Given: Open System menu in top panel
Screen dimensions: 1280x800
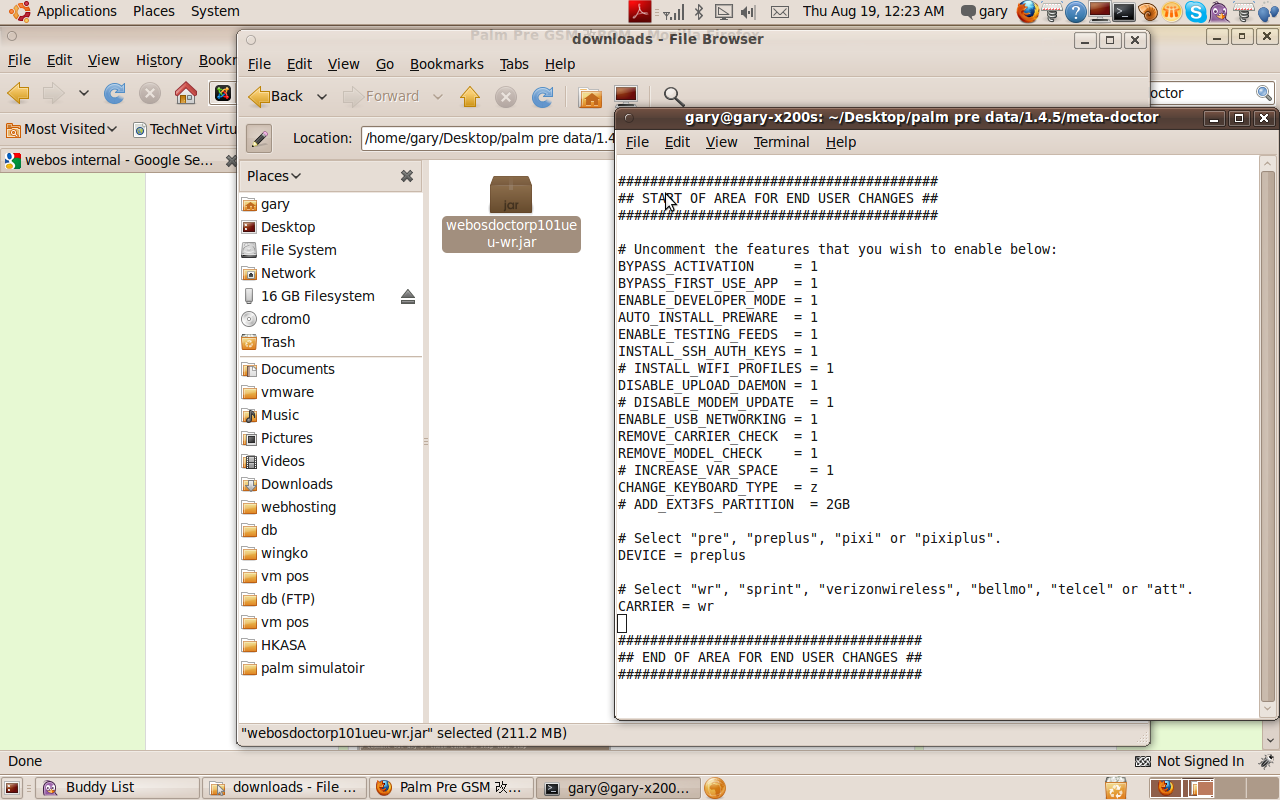Looking at the screenshot, I should (215, 11).
